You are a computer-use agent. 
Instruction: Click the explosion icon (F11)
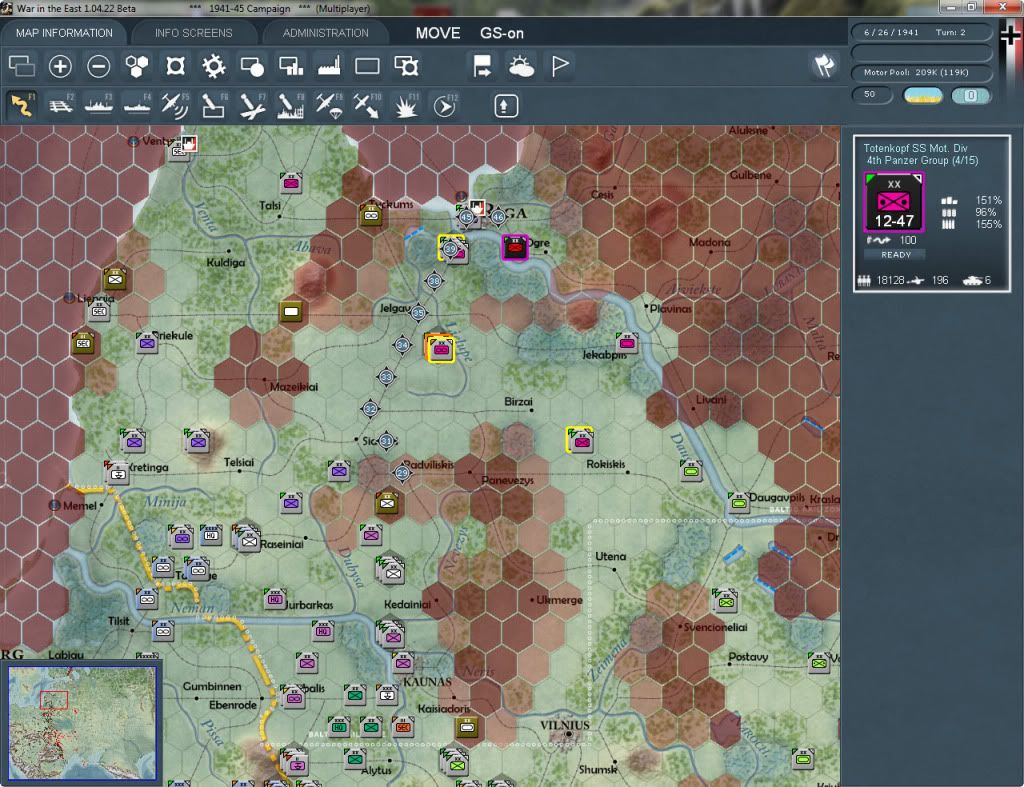coord(406,106)
